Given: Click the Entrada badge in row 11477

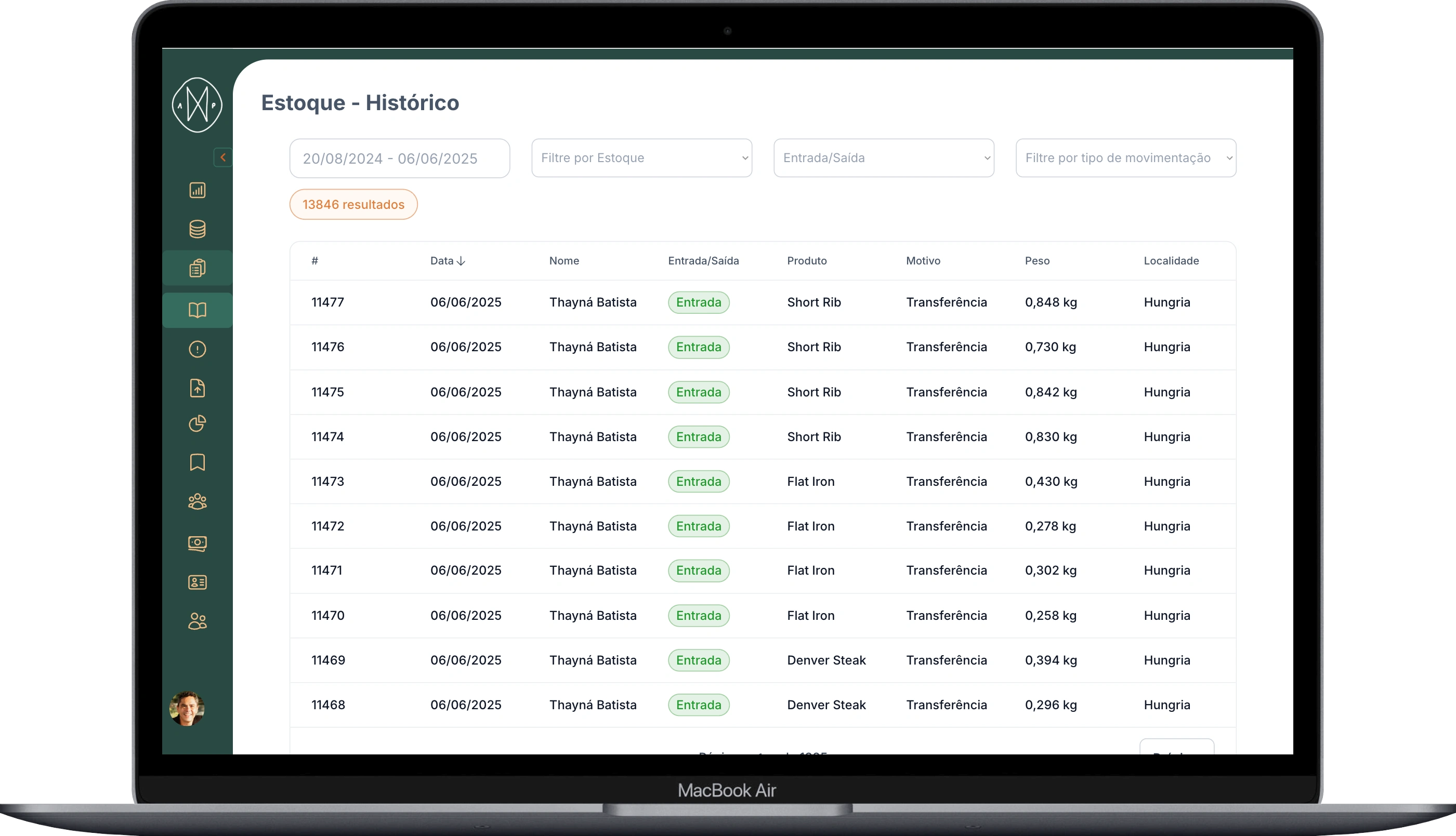Looking at the screenshot, I should 699,302.
